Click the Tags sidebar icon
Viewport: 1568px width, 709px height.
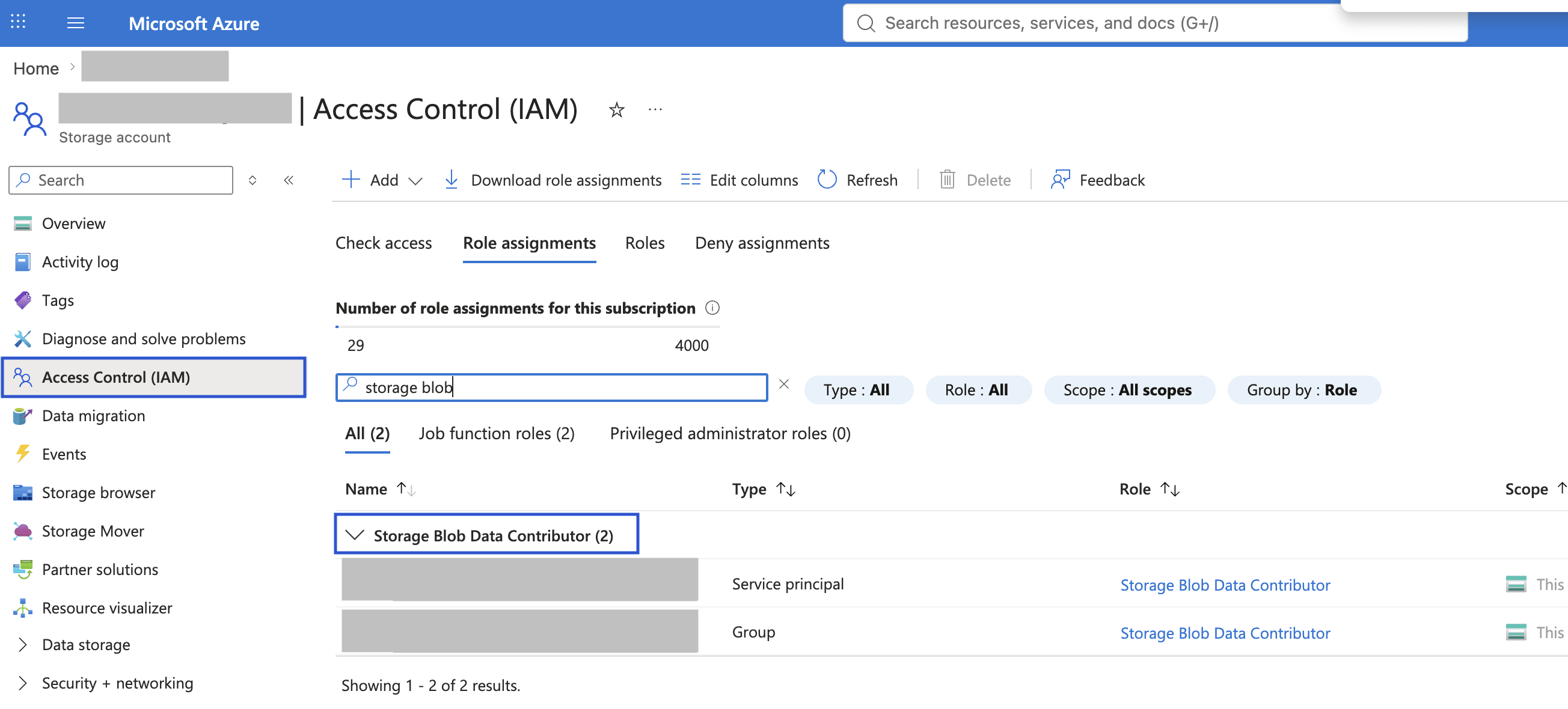[22, 300]
